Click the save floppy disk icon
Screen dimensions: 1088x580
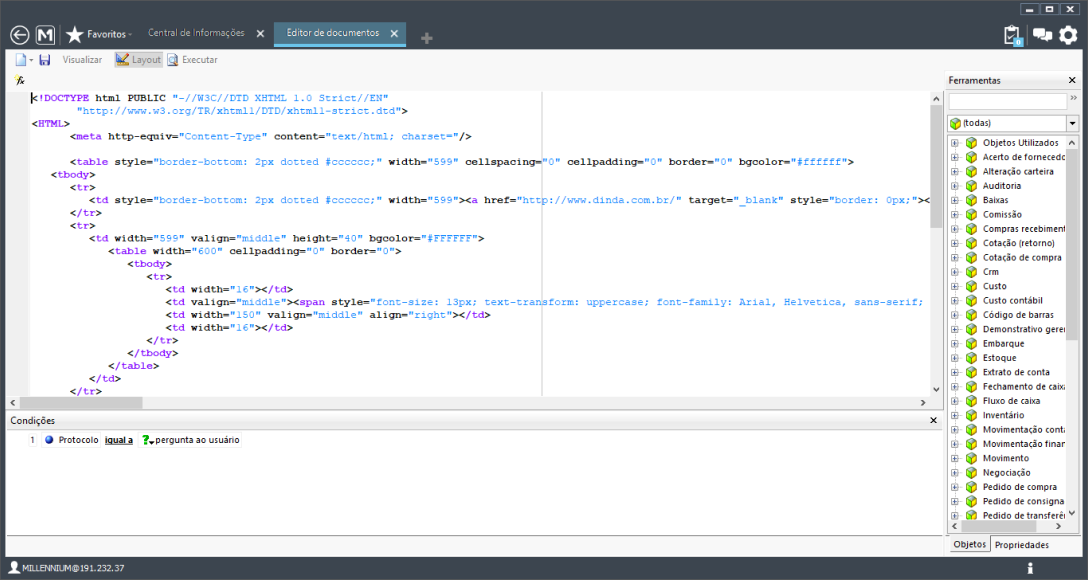click(x=45, y=60)
